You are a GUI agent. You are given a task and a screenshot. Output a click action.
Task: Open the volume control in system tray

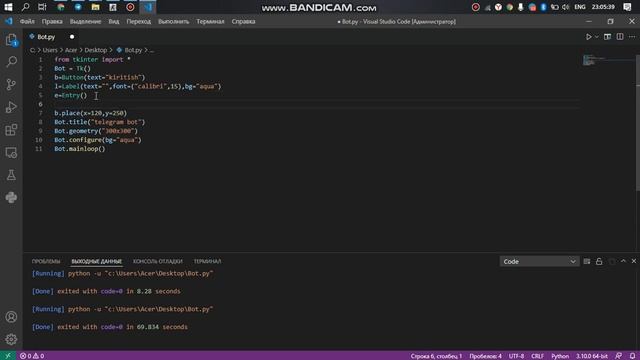(565, 7)
